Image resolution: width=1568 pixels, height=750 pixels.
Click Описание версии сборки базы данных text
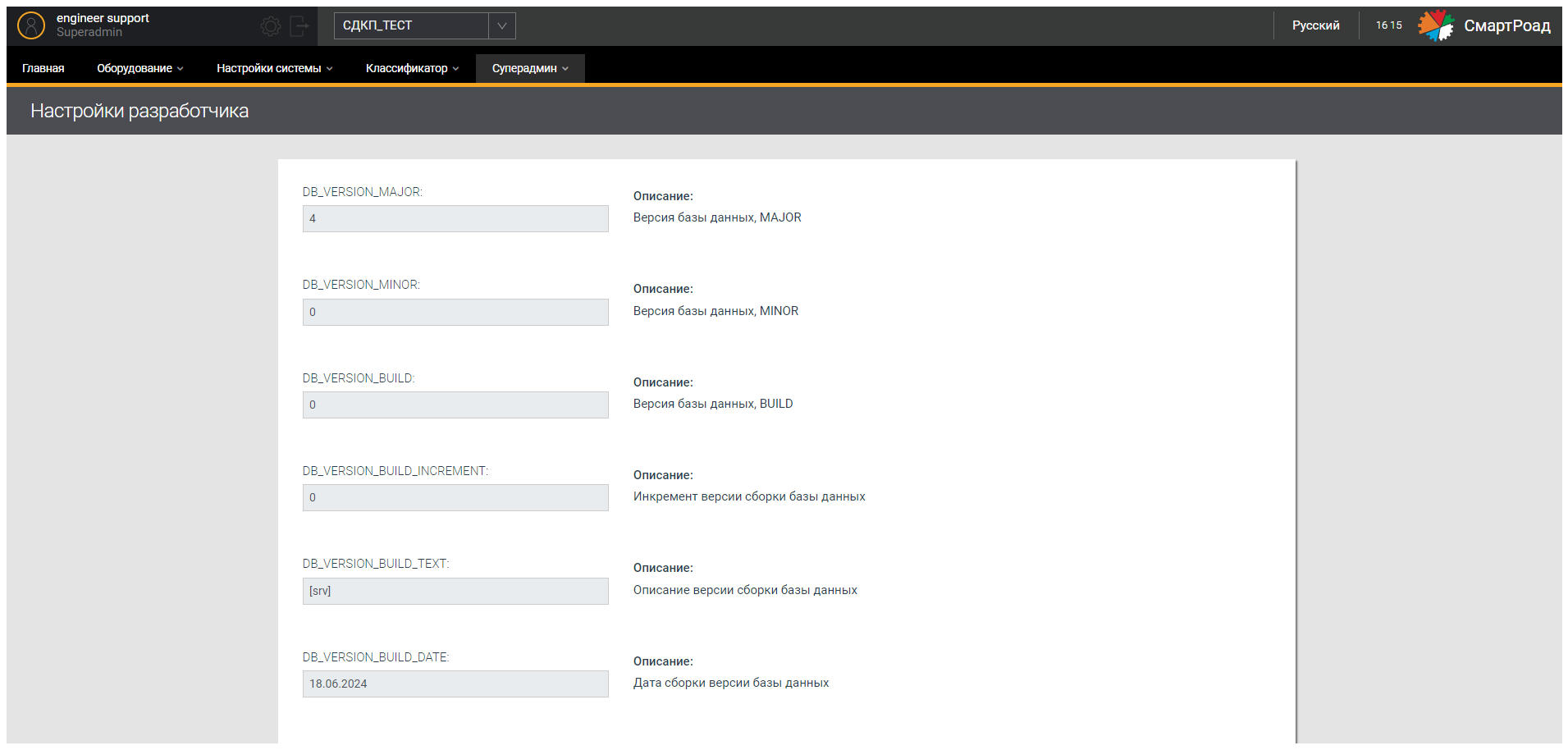745,590
